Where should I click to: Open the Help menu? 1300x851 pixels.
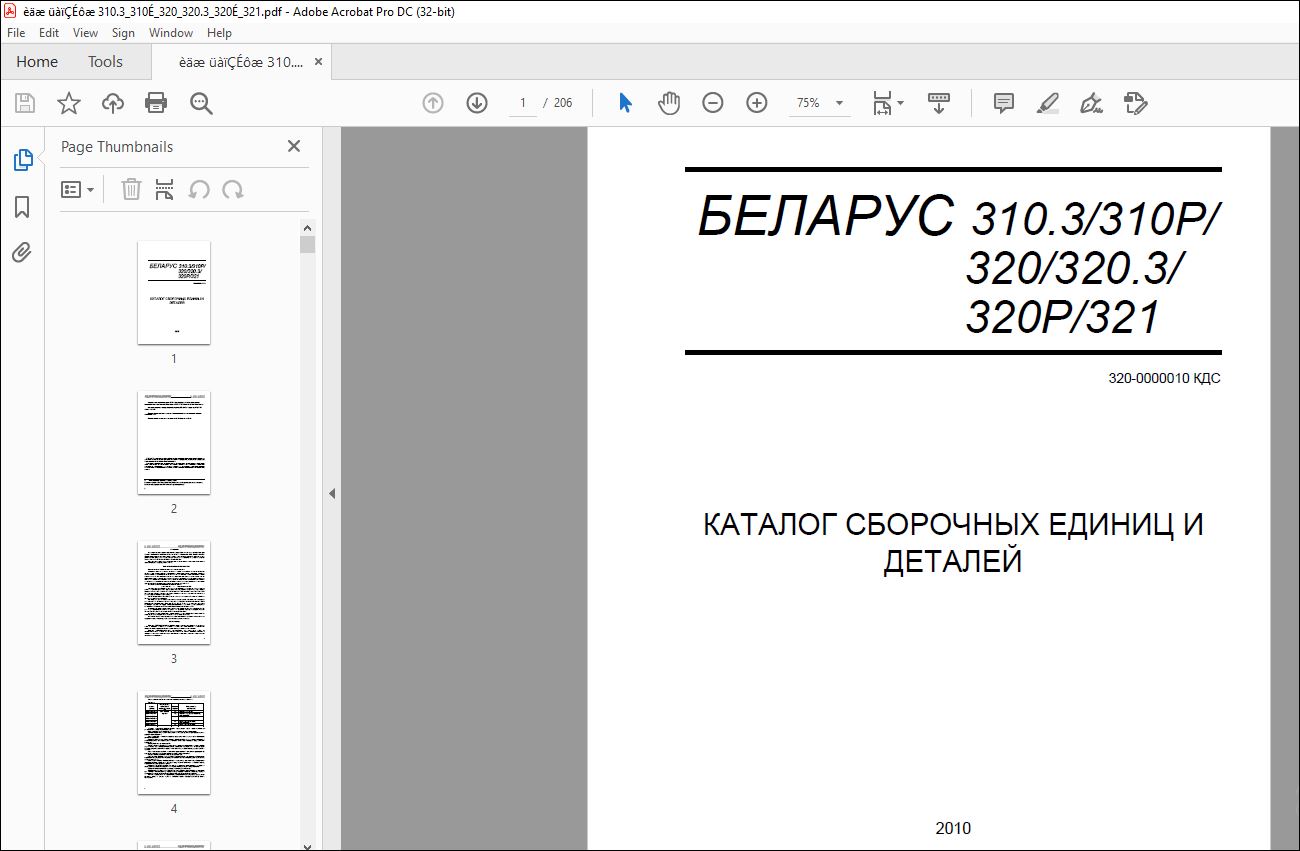pos(219,33)
